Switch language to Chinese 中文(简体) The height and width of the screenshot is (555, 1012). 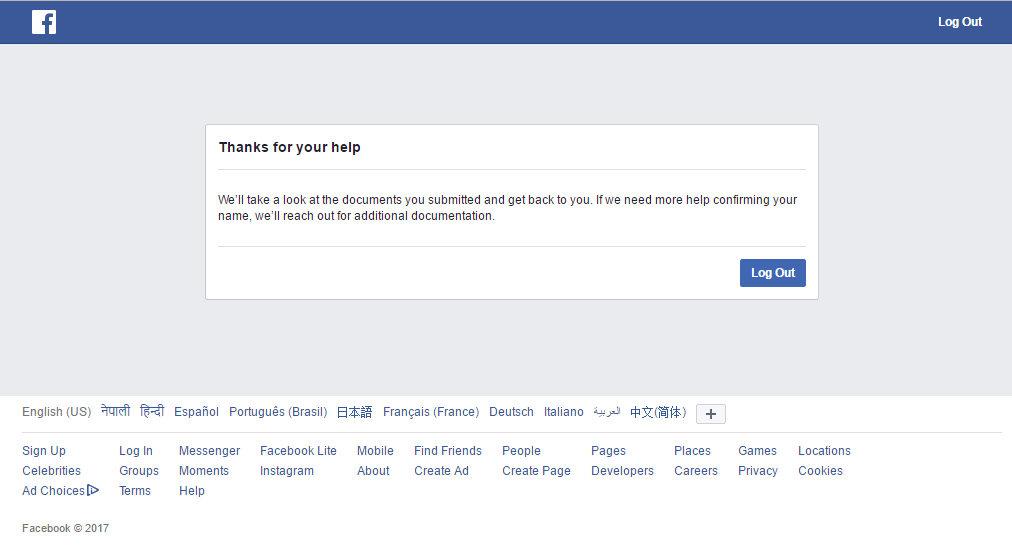tap(658, 412)
